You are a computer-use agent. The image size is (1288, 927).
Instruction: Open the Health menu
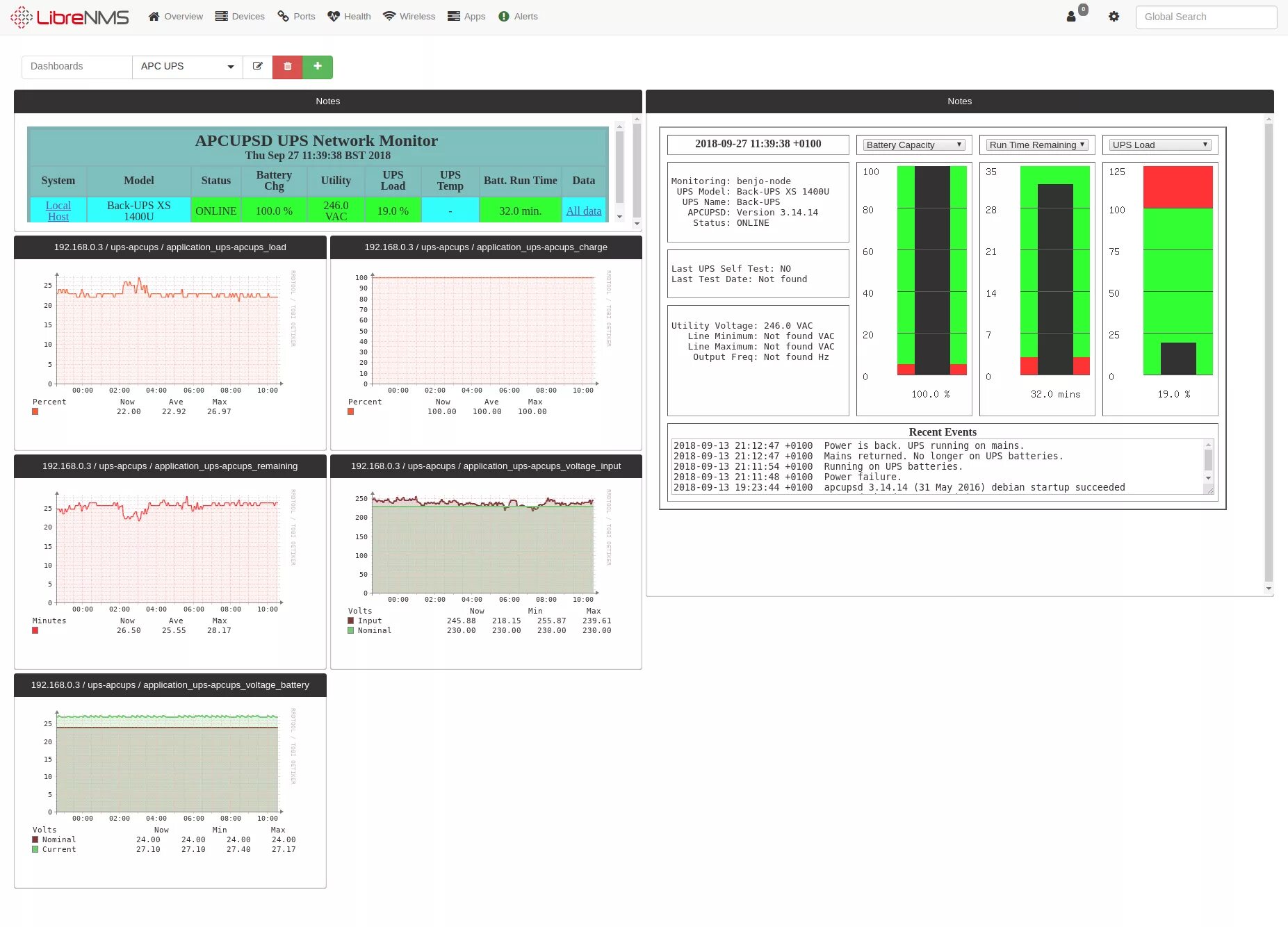click(349, 17)
